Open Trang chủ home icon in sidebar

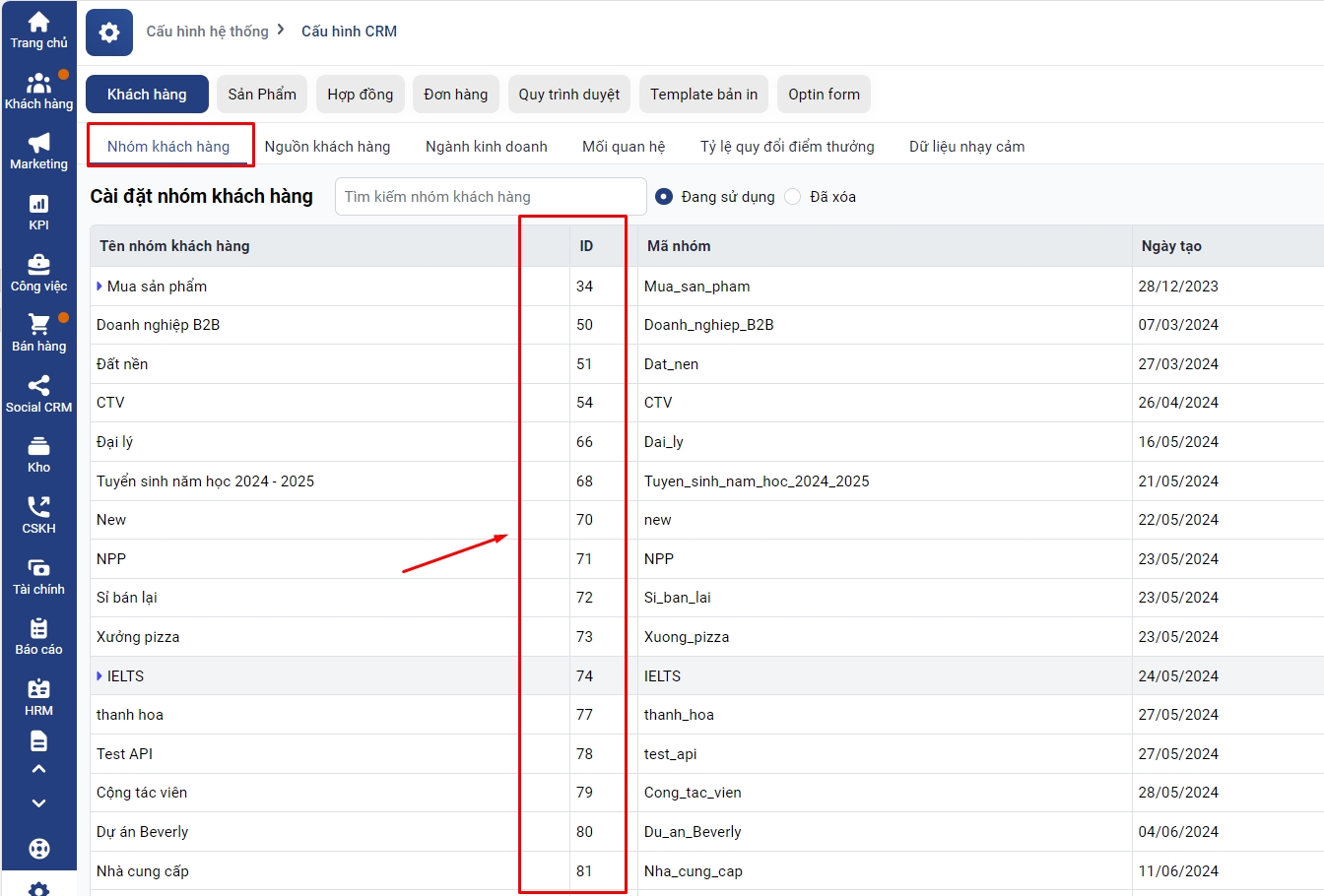click(x=38, y=24)
